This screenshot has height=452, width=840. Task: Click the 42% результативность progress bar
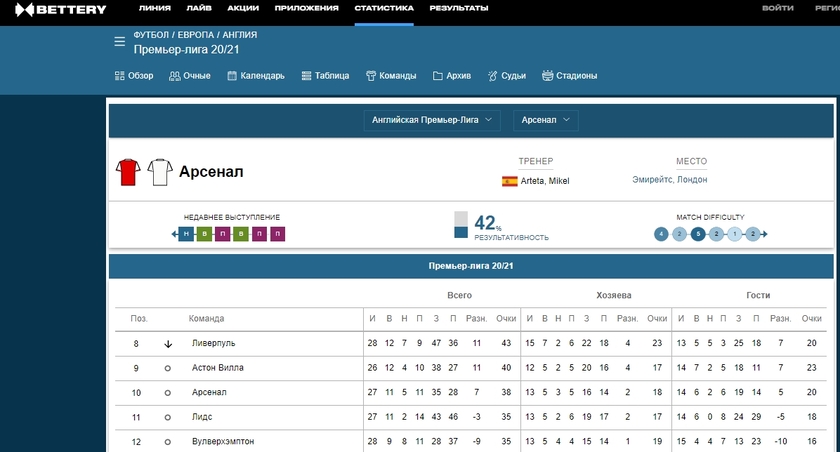(x=461, y=225)
